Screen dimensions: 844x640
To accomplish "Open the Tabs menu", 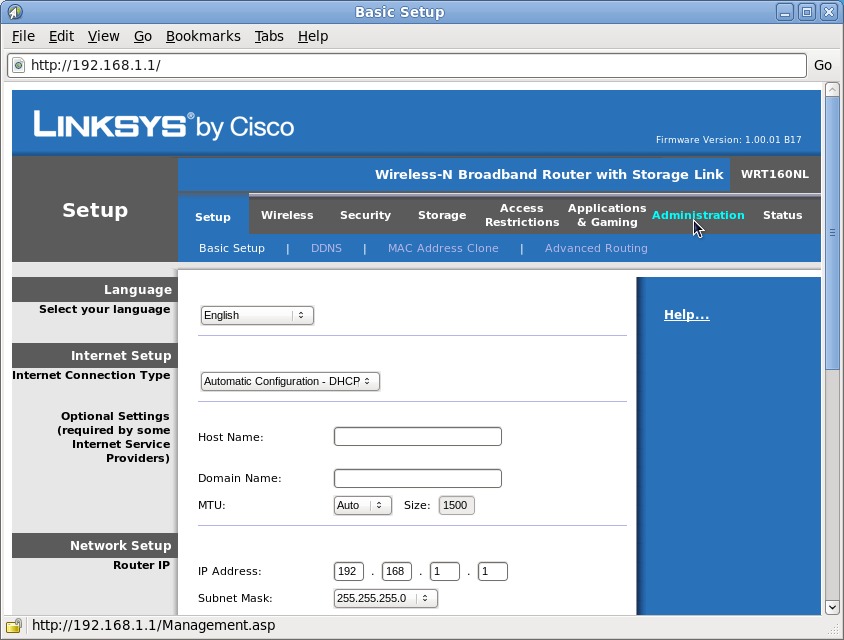I will pos(269,36).
